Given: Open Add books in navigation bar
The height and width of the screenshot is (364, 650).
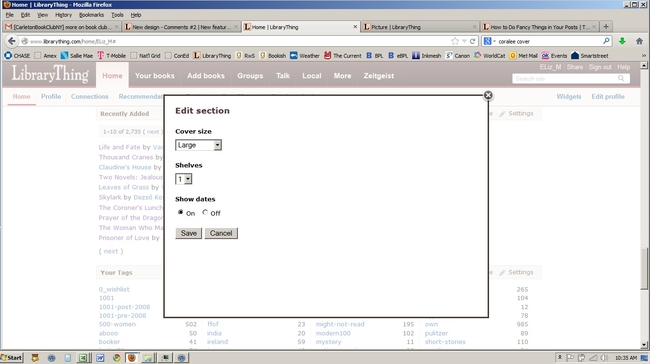Looking at the screenshot, I should click(206, 76).
